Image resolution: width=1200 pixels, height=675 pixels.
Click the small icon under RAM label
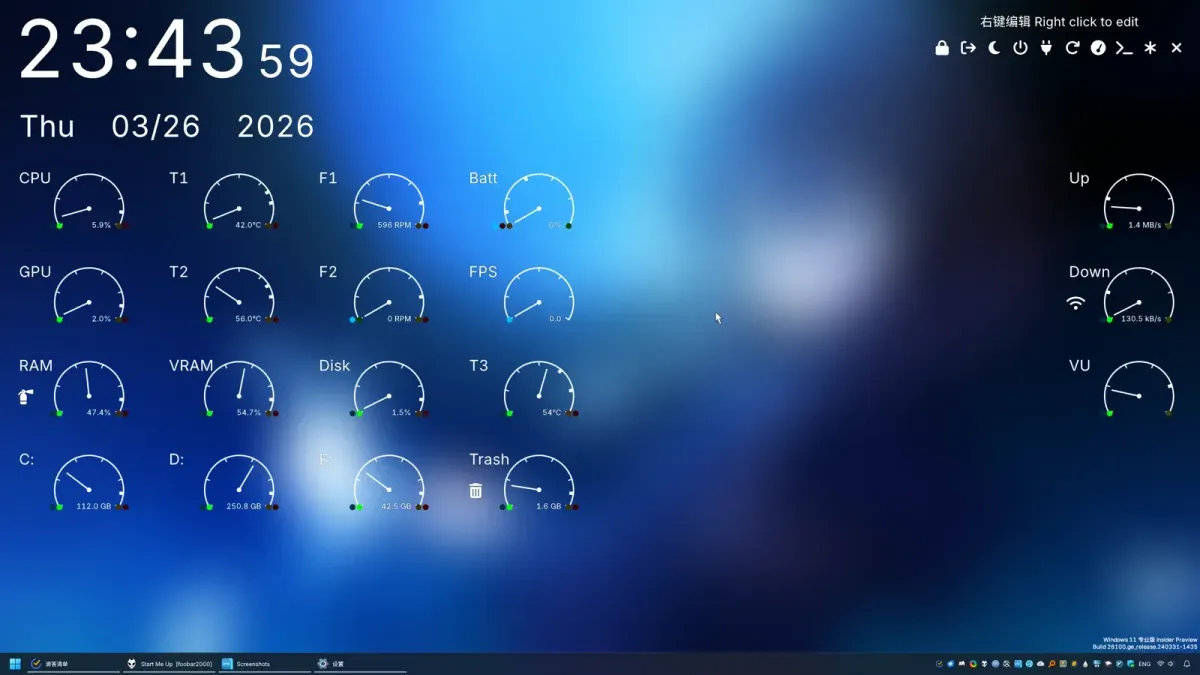click(26, 396)
